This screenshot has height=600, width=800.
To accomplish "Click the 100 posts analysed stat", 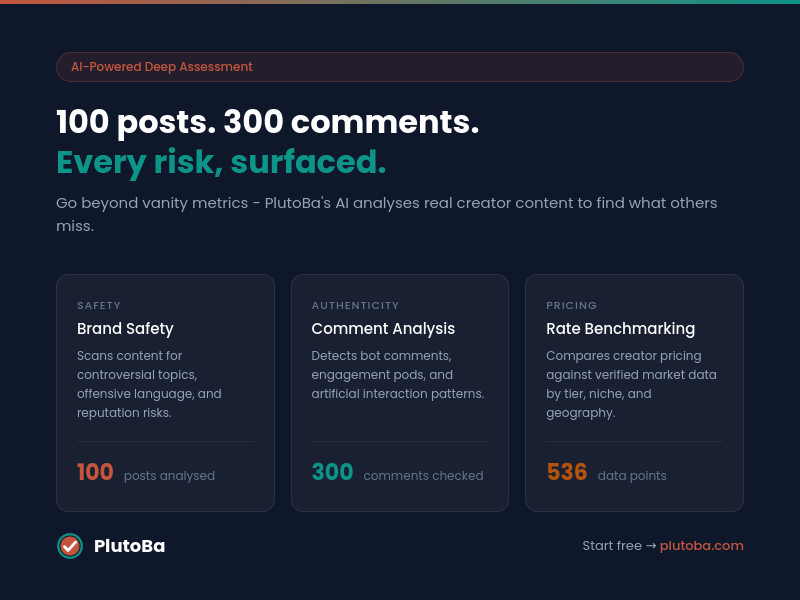I will [x=146, y=473].
